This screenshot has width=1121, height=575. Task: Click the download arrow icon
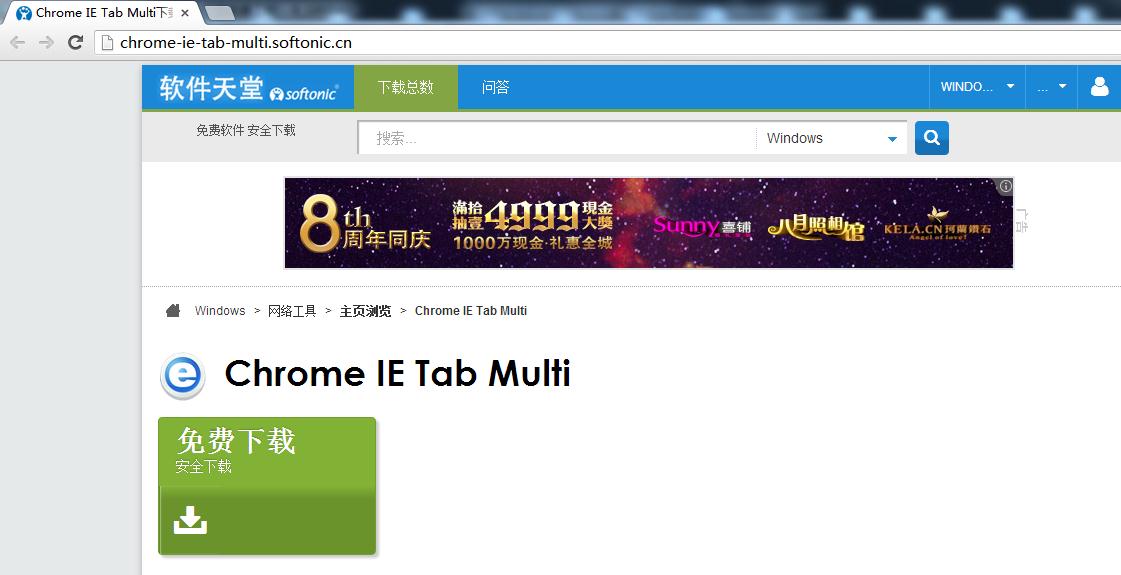(x=190, y=520)
